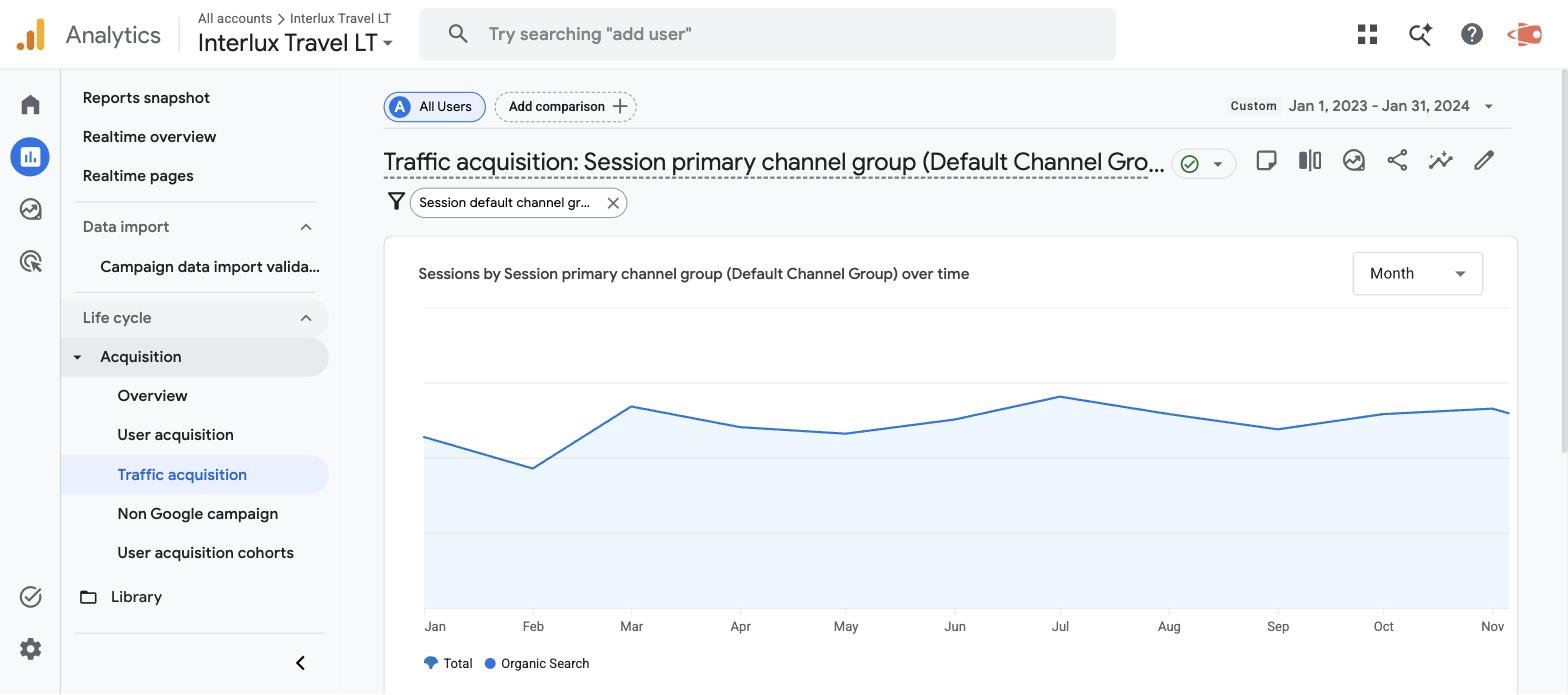Viewport: 1568px width, 695px height.
Task: Open the annotations note icon
Action: tap(1266, 161)
